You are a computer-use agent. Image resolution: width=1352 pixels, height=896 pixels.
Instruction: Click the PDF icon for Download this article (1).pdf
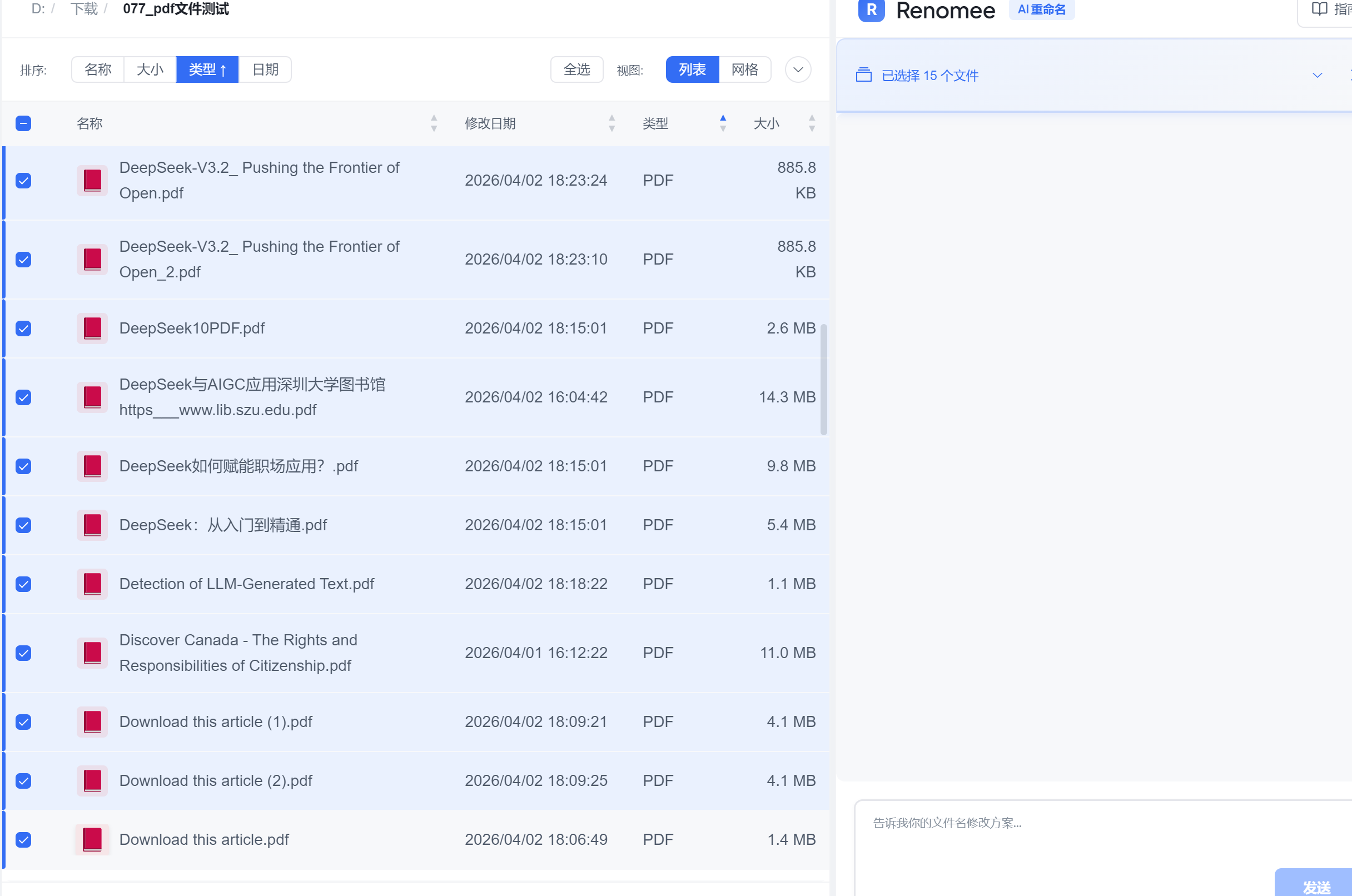click(x=92, y=721)
